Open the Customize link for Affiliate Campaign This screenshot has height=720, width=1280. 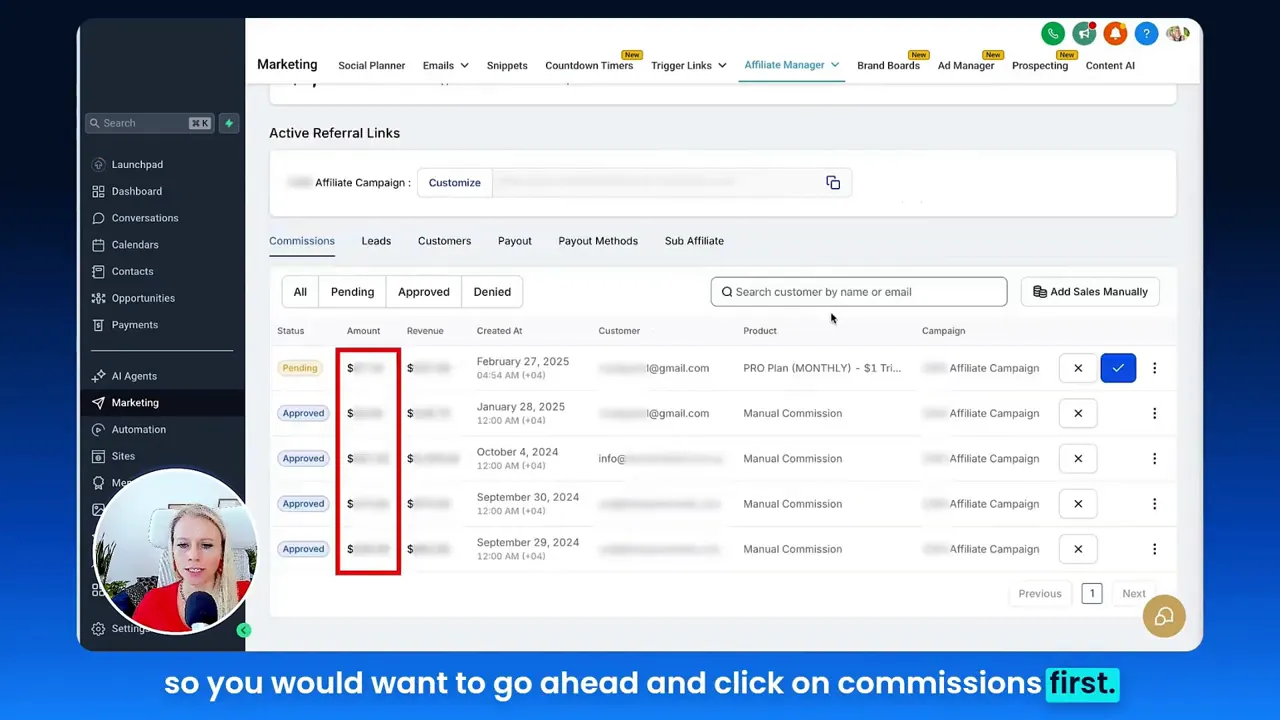tap(454, 182)
